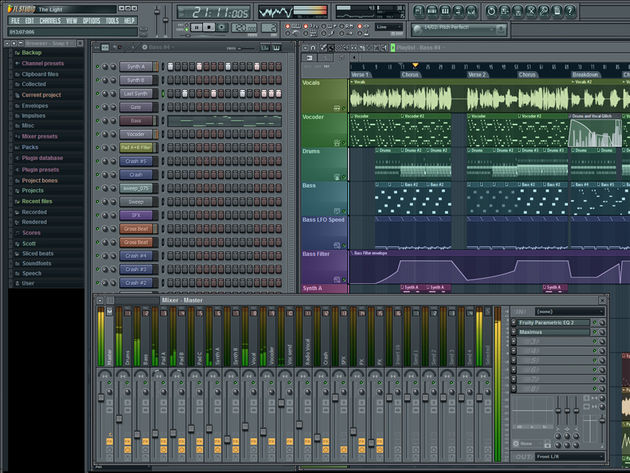Click the Chorus timeline marker after Verse 1
This screenshot has height=473, width=630.
(410, 75)
